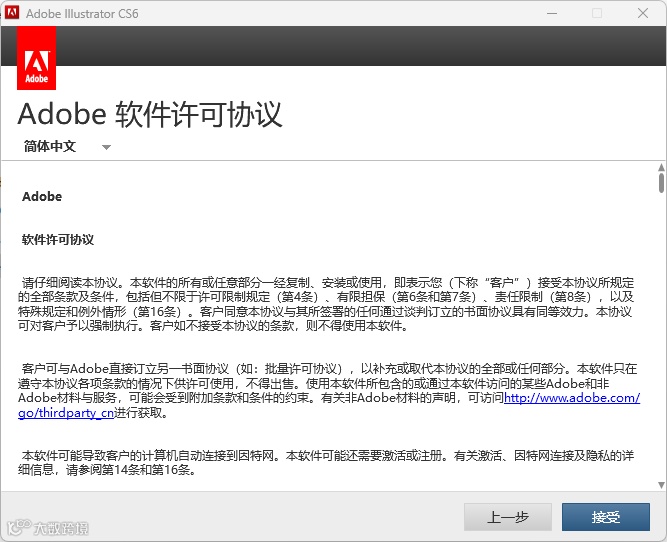This screenshot has height=542, width=667.
Task: Click the bold 'Adobe' text in agreement
Action: pos(42,197)
